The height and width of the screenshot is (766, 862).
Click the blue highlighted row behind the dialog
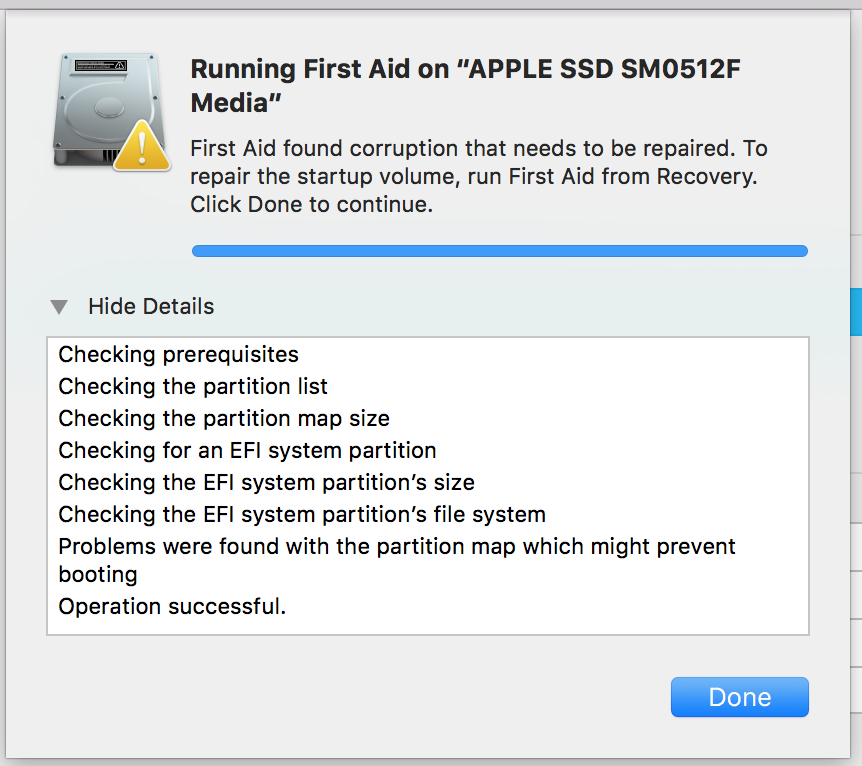855,313
